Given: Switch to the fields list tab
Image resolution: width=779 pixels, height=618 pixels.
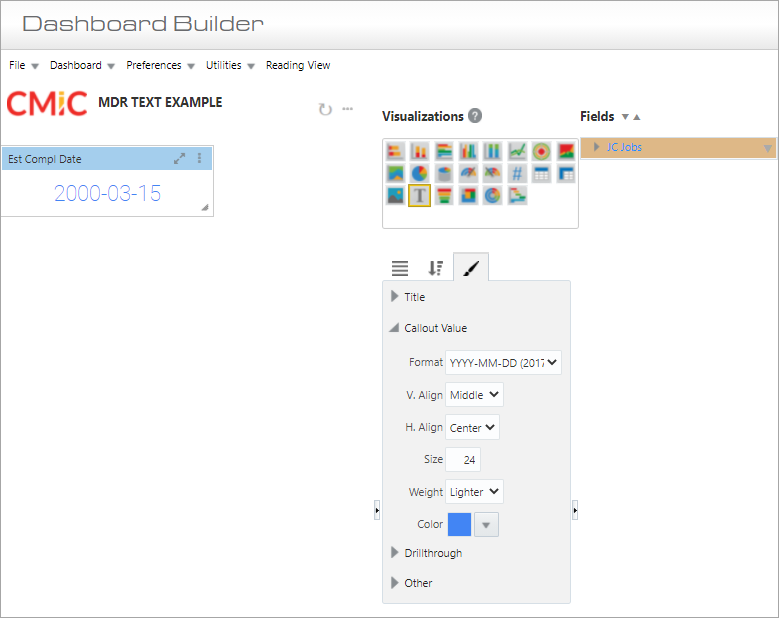Looking at the screenshot, I should 400,268.
